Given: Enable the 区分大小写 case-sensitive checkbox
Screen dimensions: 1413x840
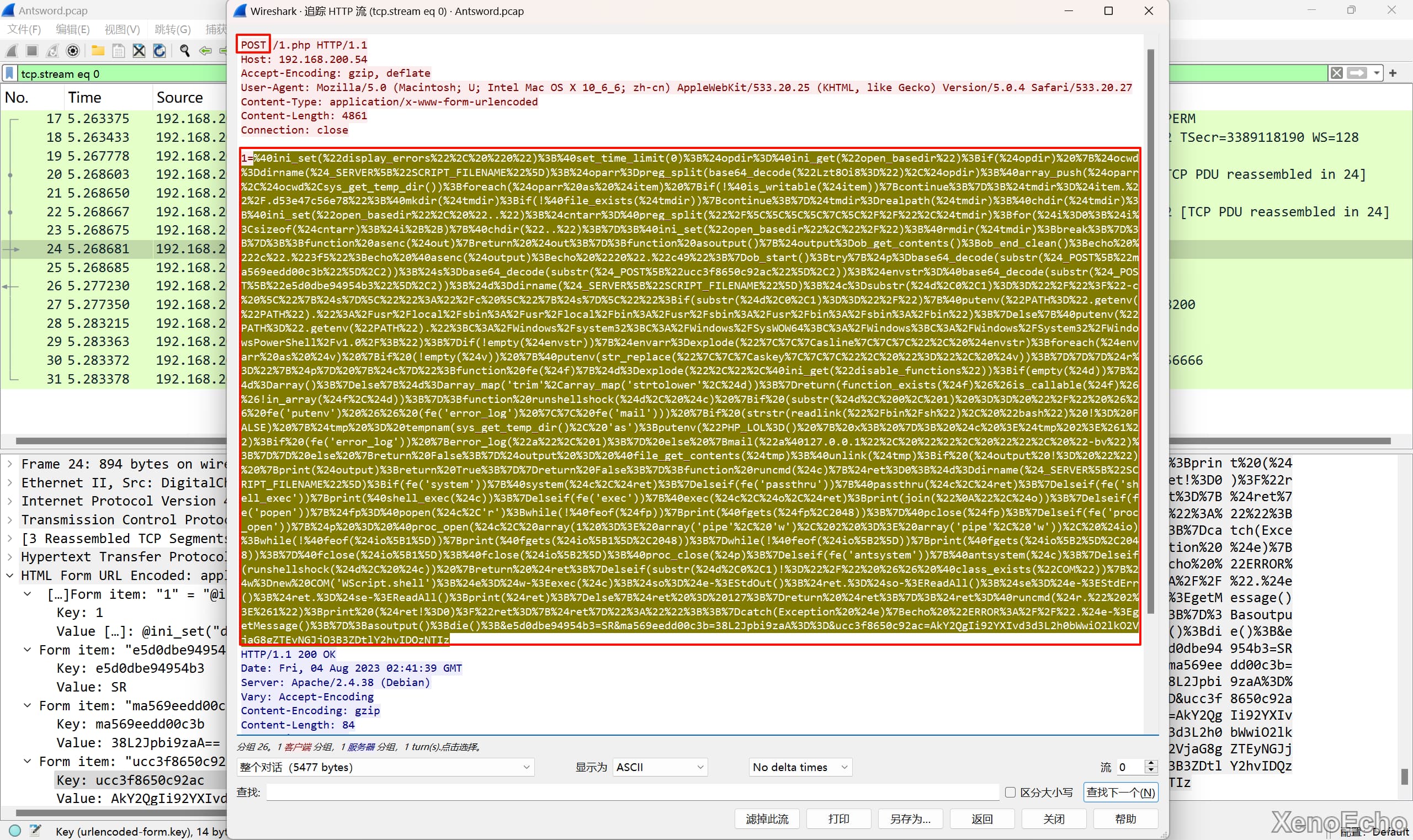Looking at the screenshot, I should pyautogui.click(x=1010, y=793).
